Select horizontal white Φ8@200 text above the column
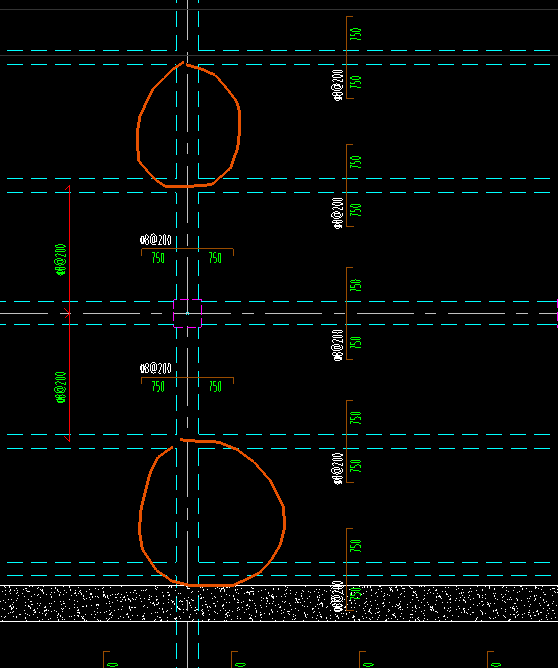The image size is (558, 668). (156, 240)
